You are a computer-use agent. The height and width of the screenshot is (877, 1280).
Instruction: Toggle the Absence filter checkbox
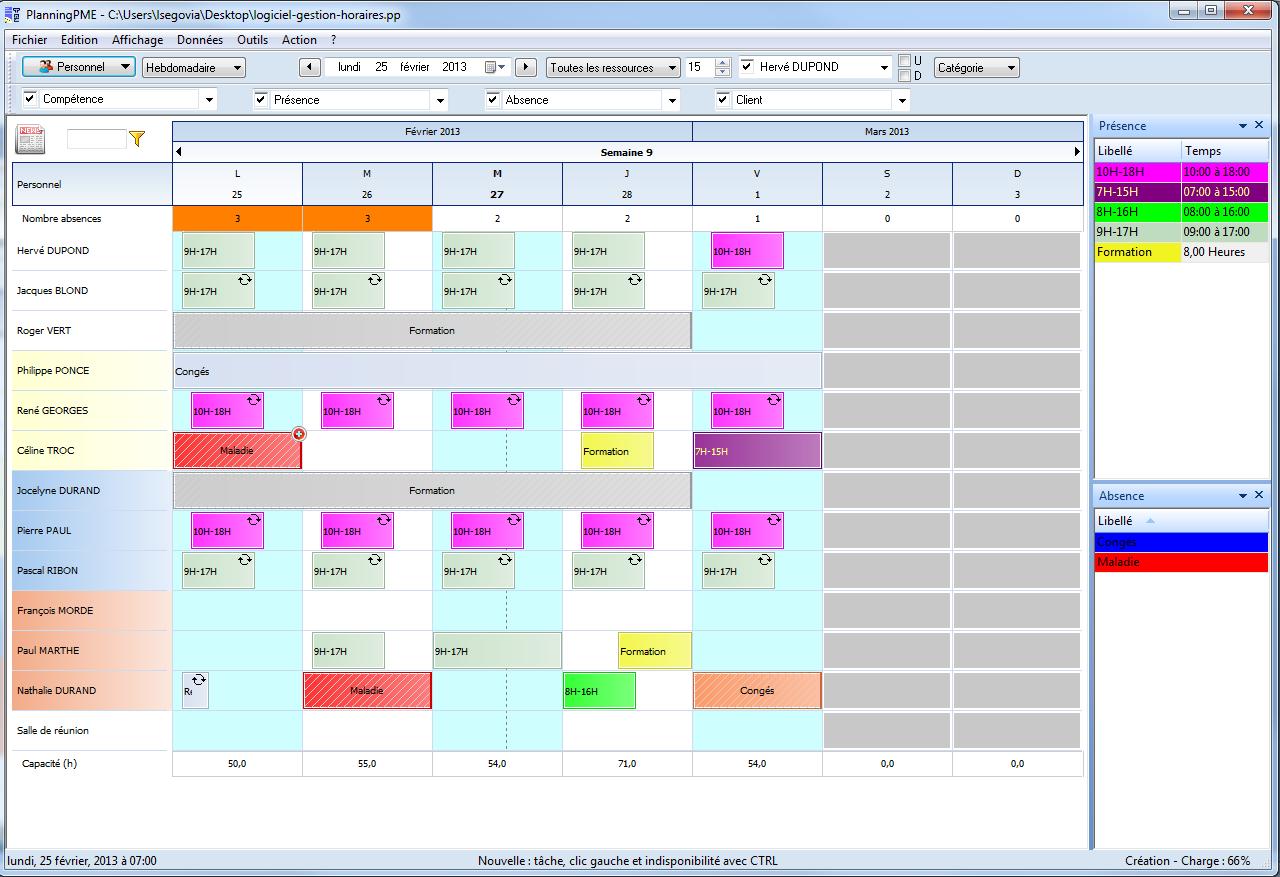point(493,99)
